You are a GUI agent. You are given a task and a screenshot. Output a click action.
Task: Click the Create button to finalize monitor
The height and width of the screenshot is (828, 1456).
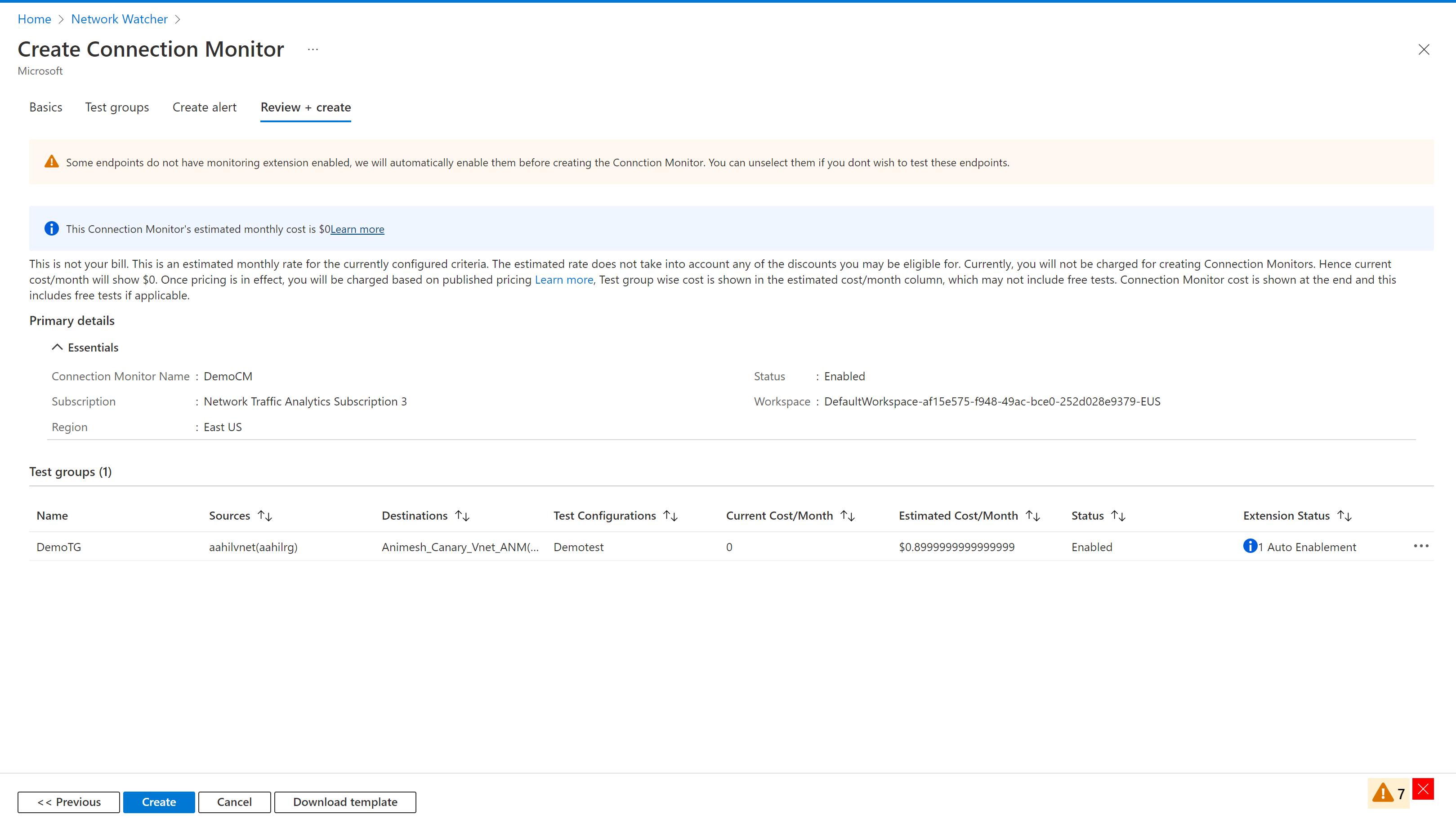coord(158,801)
